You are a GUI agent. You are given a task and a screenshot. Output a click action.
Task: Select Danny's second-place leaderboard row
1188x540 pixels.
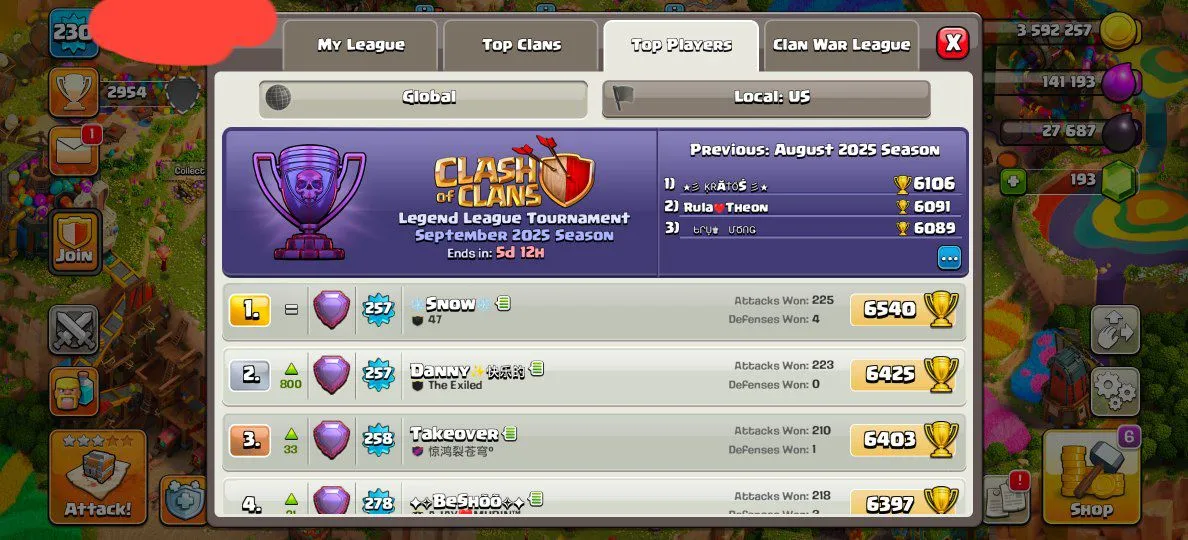(594, 376)
